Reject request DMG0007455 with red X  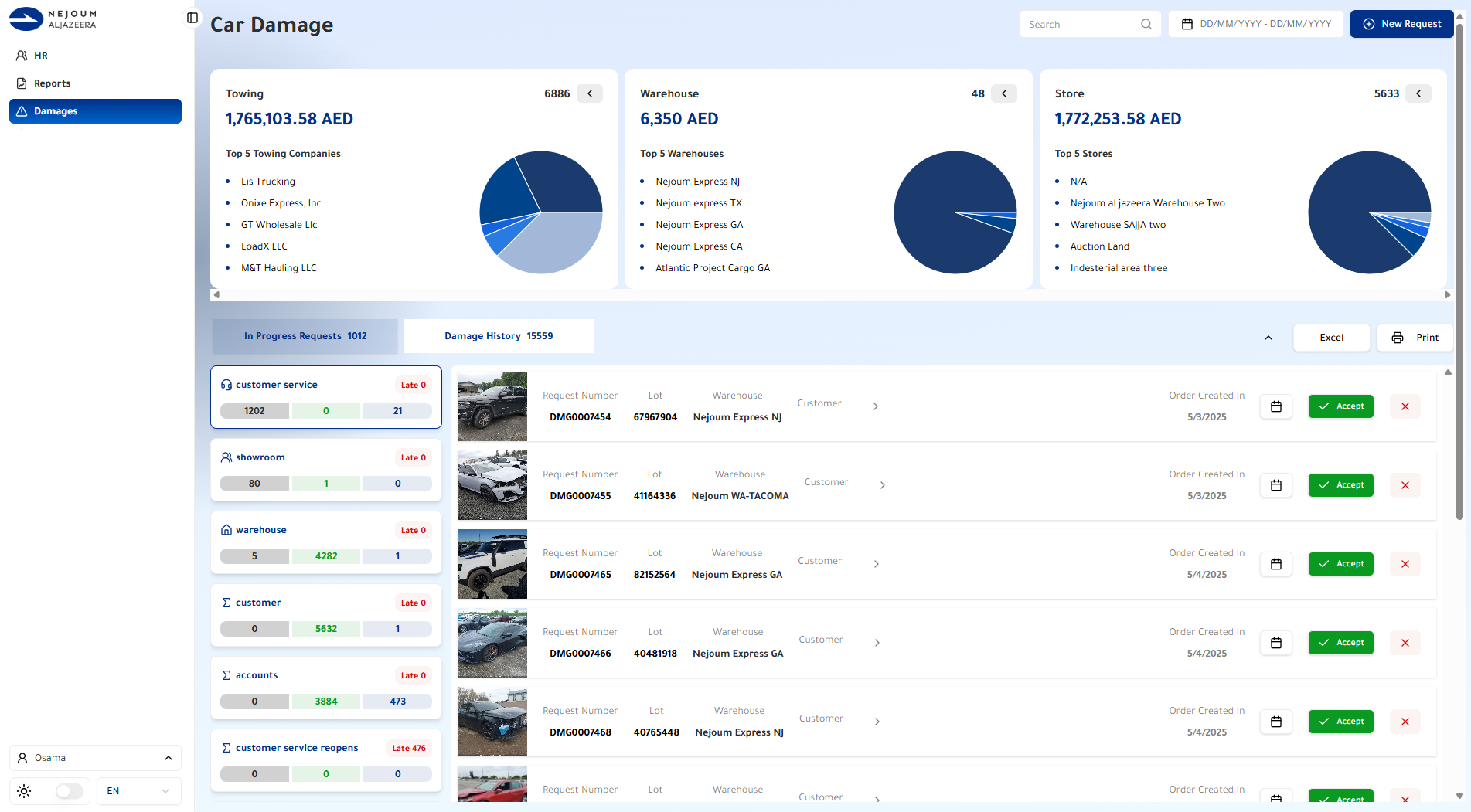[x=1405, y=485]
